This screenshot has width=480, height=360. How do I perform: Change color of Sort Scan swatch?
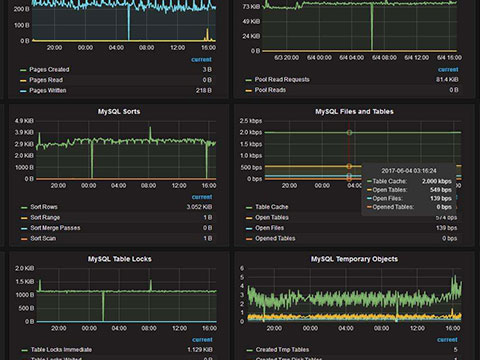point(24,239)
